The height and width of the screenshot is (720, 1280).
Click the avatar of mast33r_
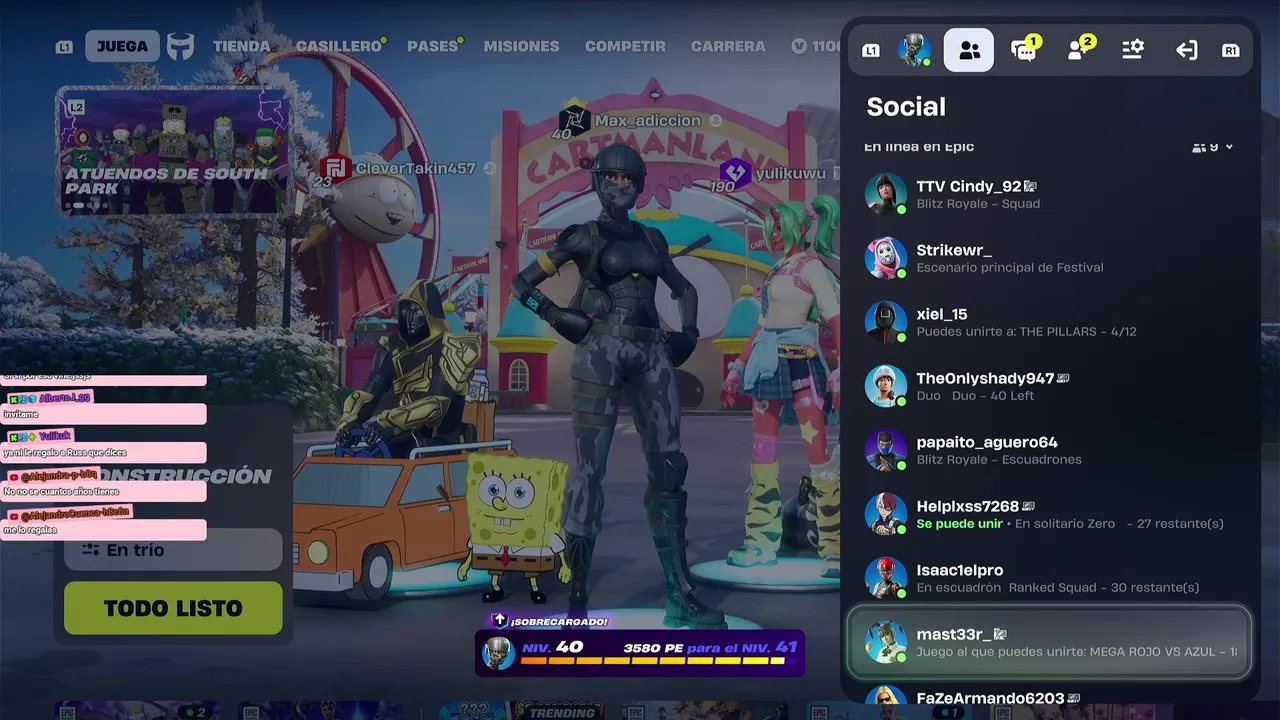click(886, 642)
